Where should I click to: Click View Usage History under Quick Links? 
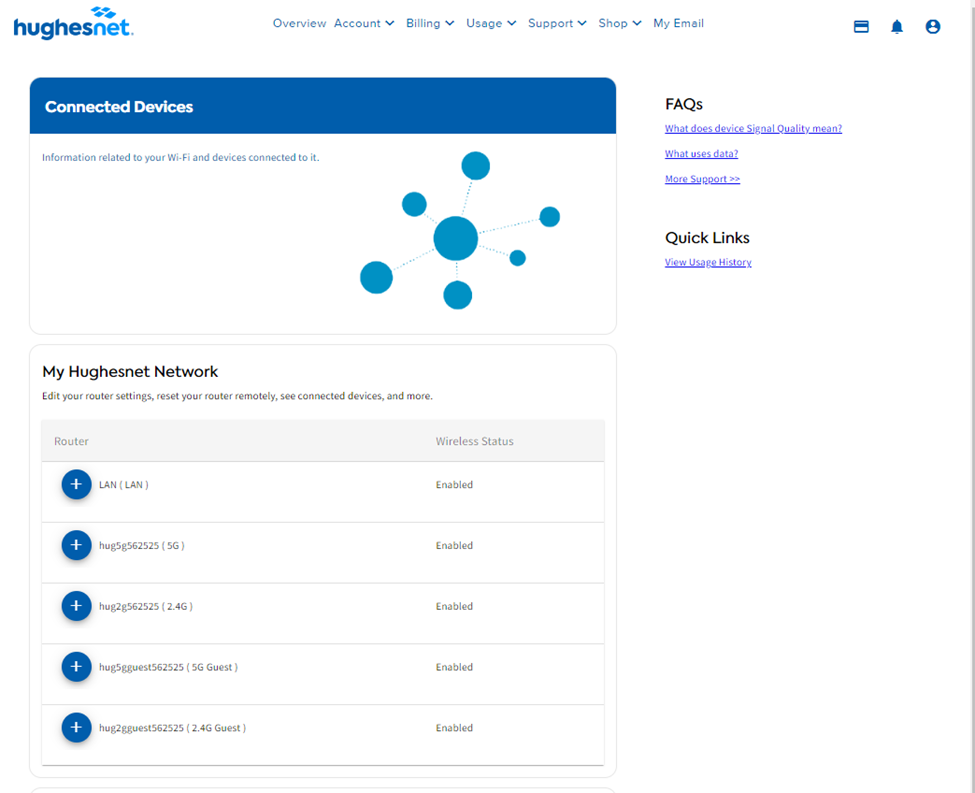708,262
